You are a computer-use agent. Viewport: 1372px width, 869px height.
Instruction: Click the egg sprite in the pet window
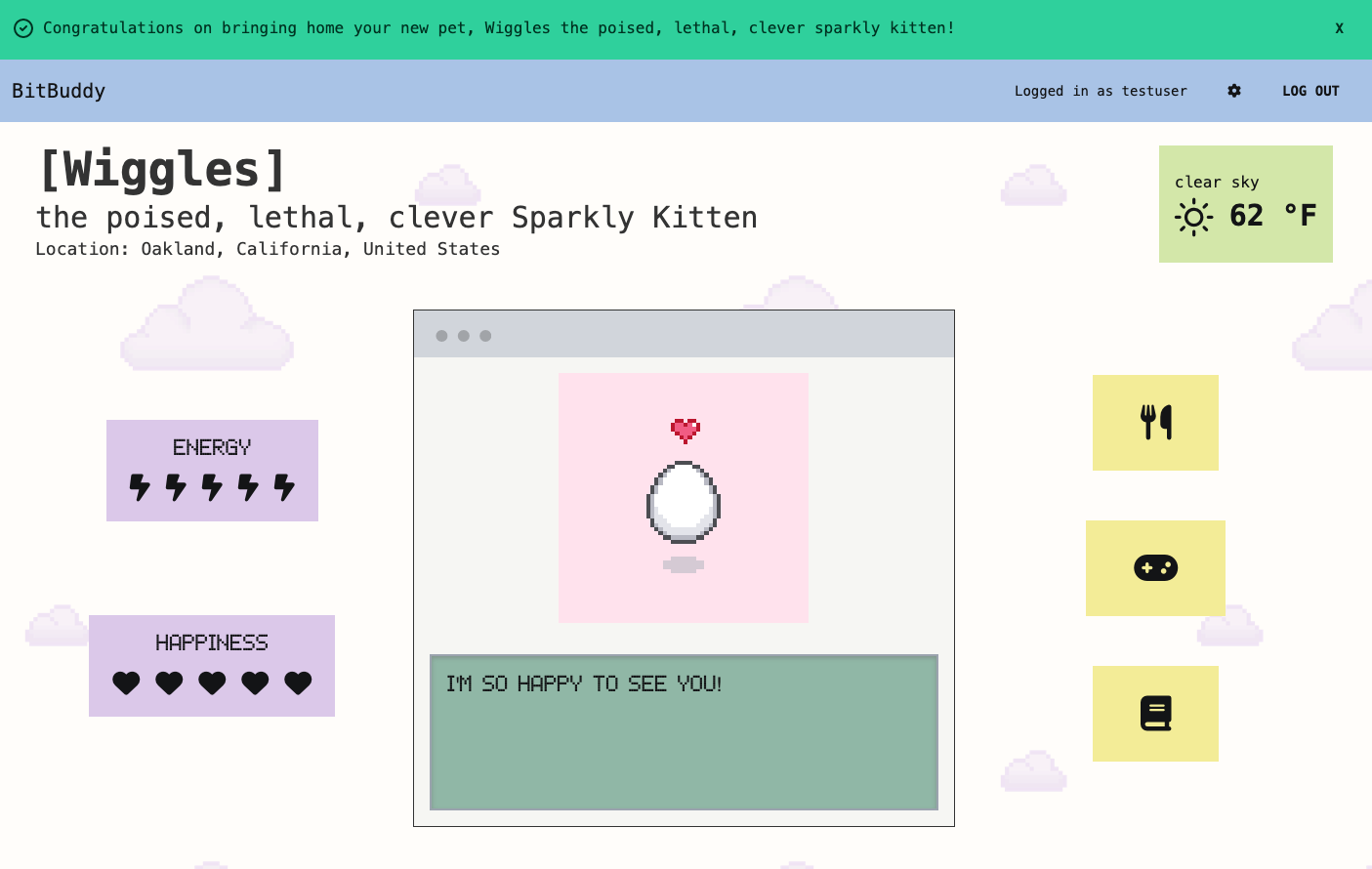tap(683, 503)
